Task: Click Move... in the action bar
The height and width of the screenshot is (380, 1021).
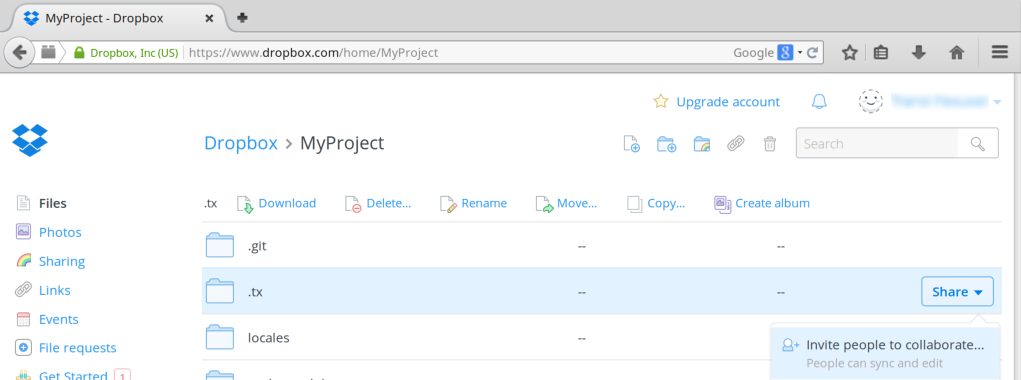Action: tap(566, 204)
